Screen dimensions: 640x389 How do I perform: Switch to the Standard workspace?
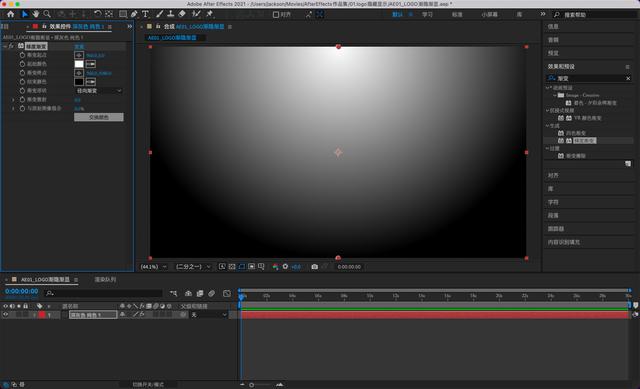click(x=457, y=15)
